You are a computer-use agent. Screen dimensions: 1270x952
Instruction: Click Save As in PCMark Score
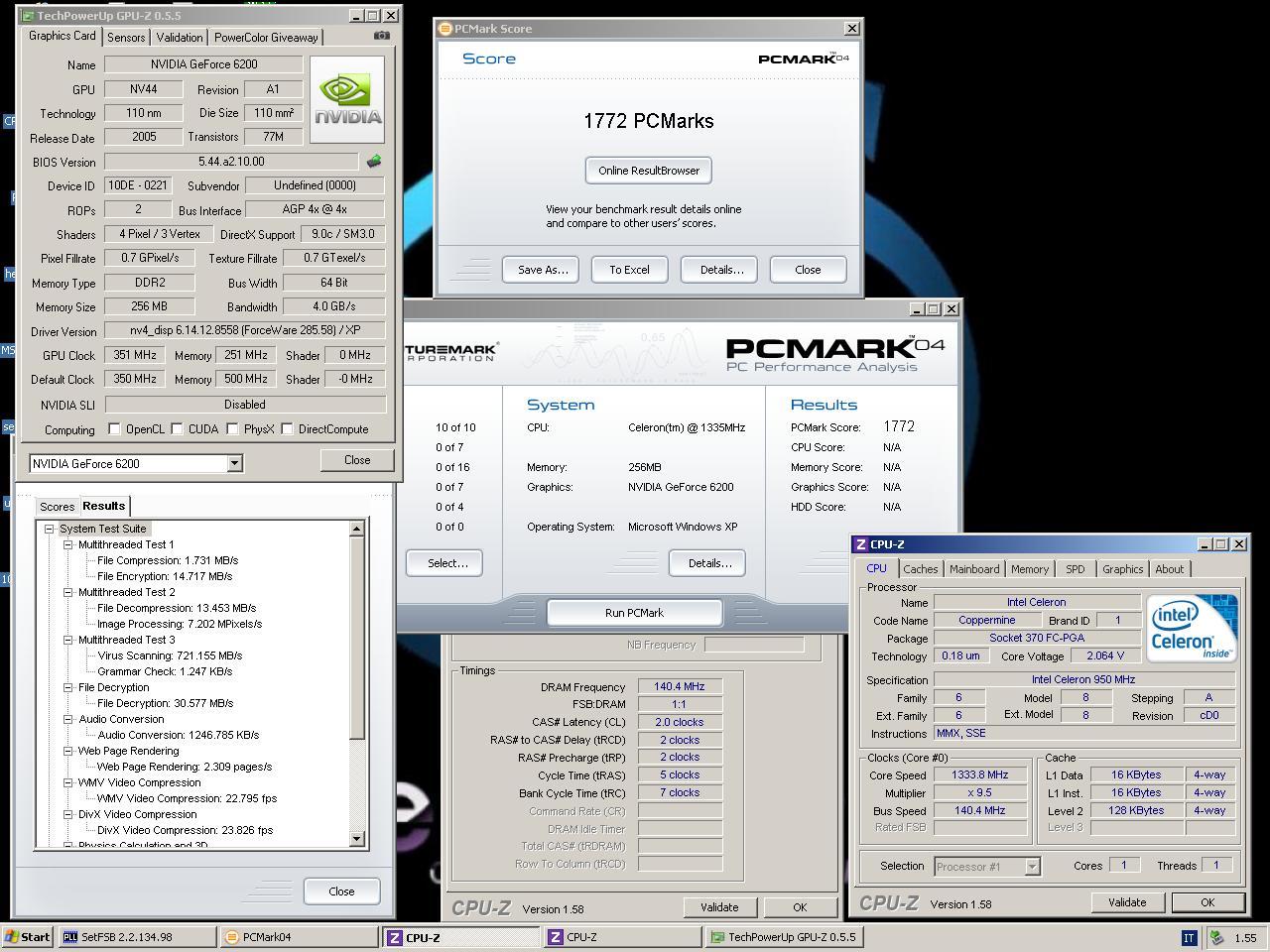pos(543,270)
